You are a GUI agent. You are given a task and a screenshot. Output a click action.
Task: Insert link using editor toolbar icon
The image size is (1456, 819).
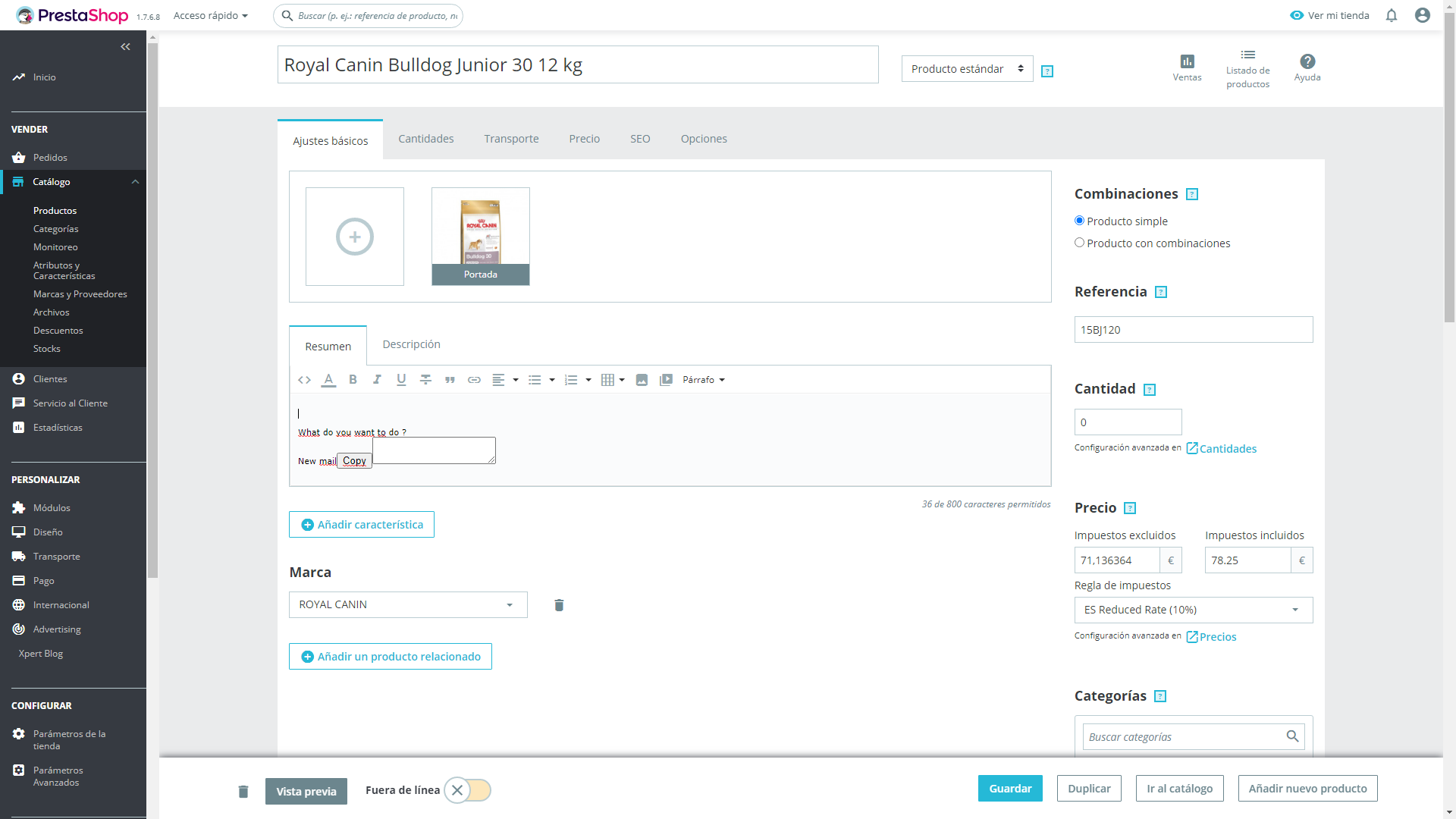click(x=474, y=380)
